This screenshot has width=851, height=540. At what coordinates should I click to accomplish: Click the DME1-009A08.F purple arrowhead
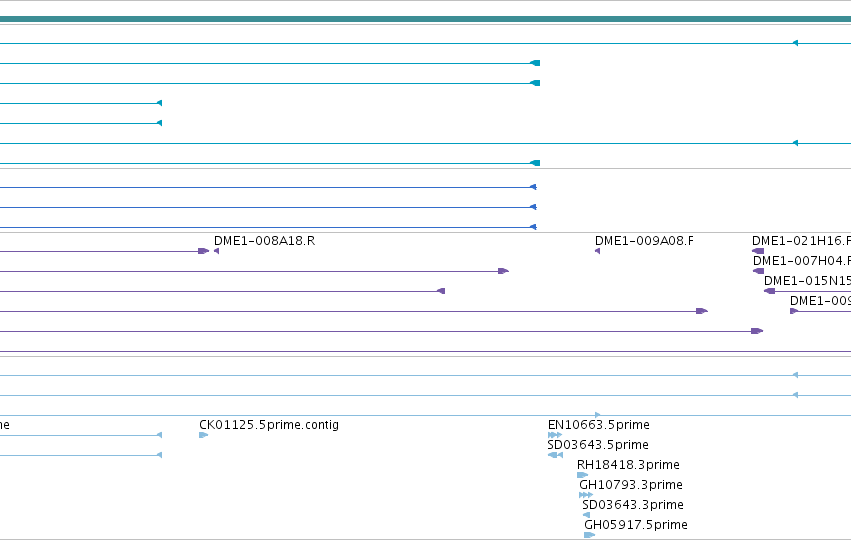click(x=598, y=251)
